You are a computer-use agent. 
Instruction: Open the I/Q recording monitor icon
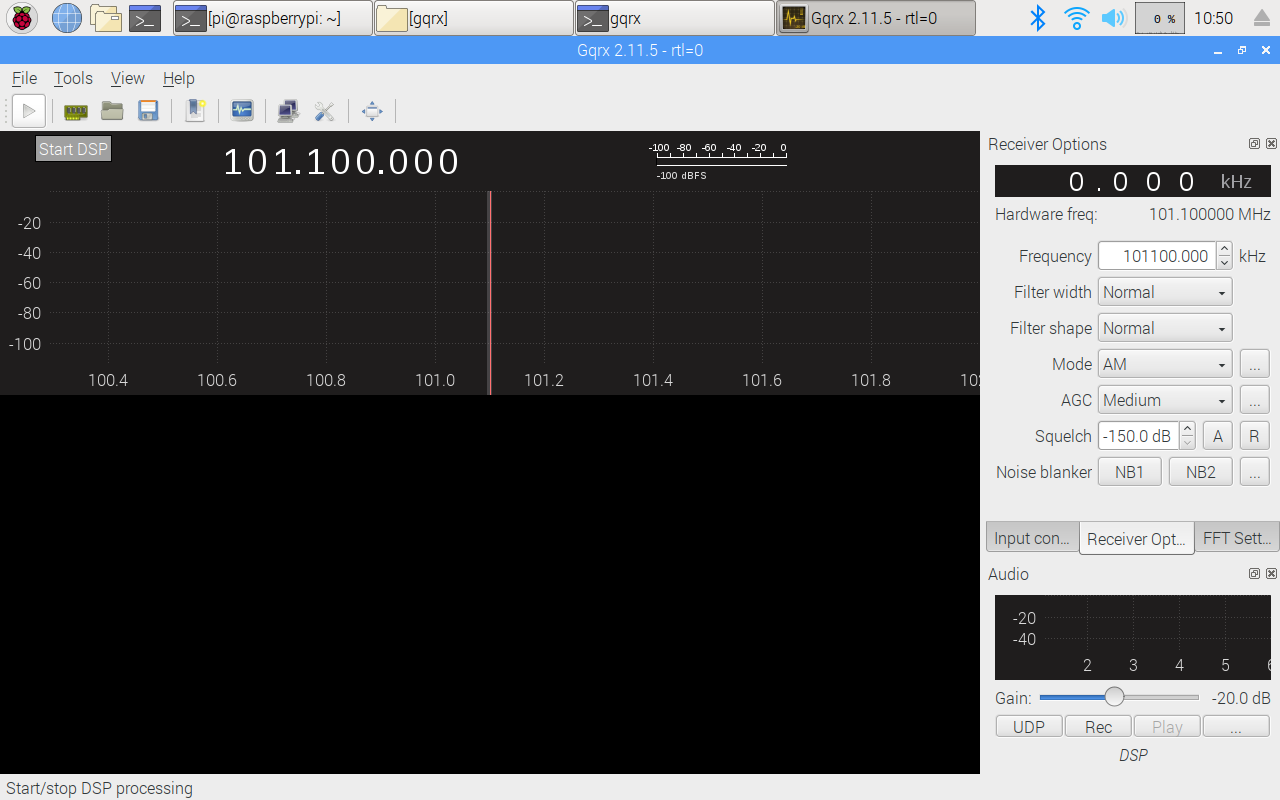(242, 111)
